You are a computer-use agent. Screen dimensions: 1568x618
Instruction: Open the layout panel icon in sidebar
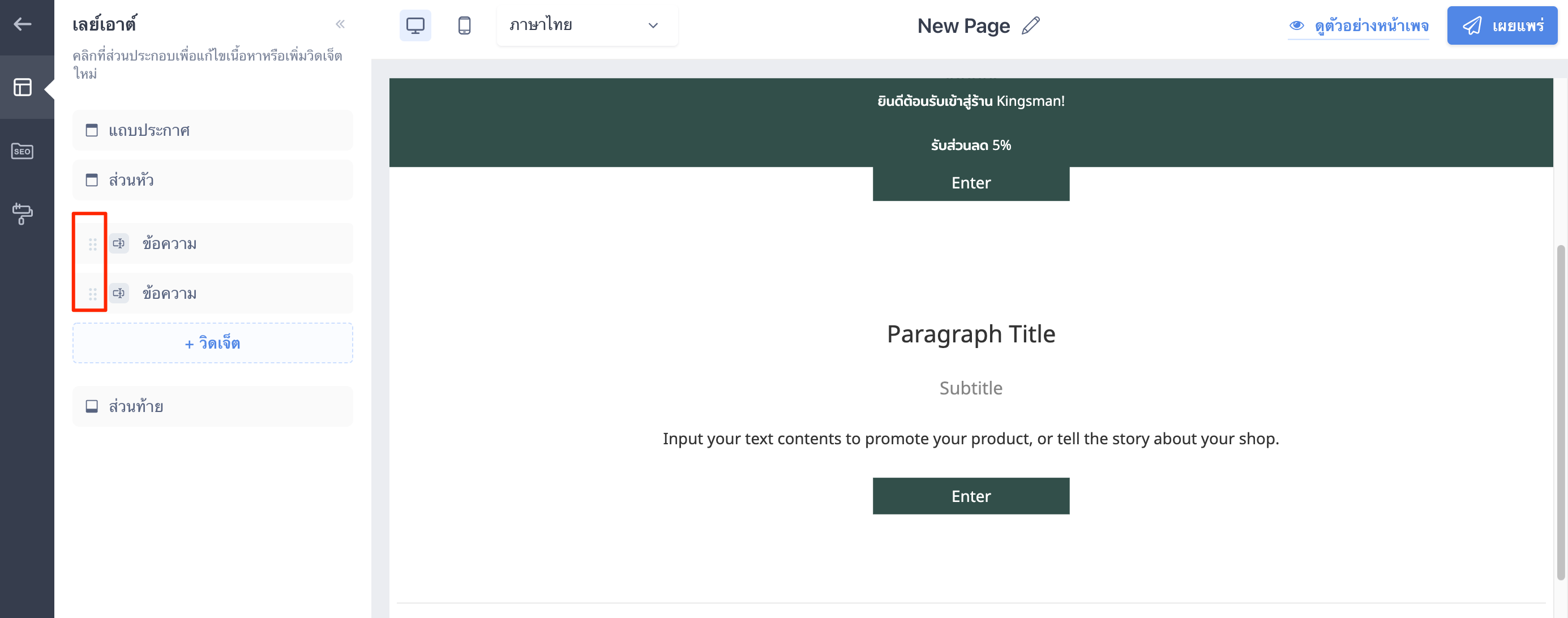click(x=23, y=88)
